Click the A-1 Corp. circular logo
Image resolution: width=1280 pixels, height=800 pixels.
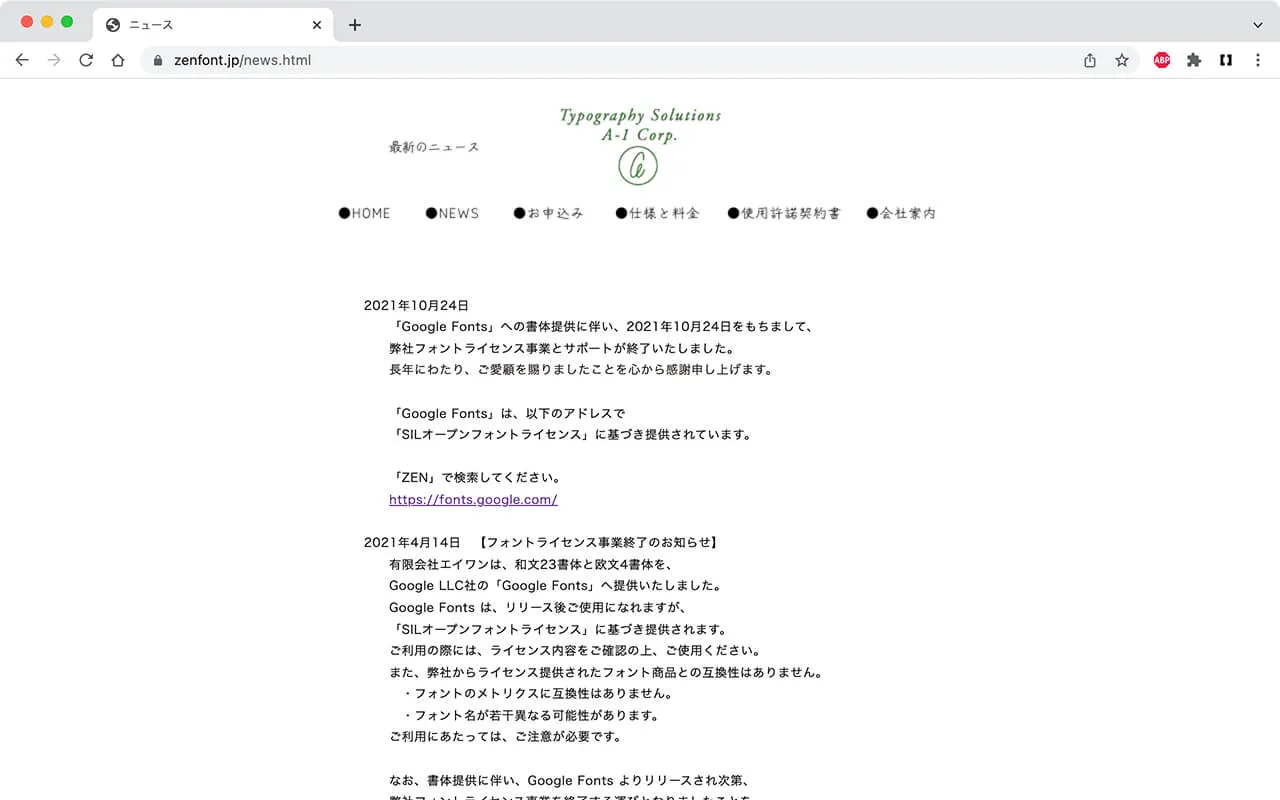(x=638, y=166)
